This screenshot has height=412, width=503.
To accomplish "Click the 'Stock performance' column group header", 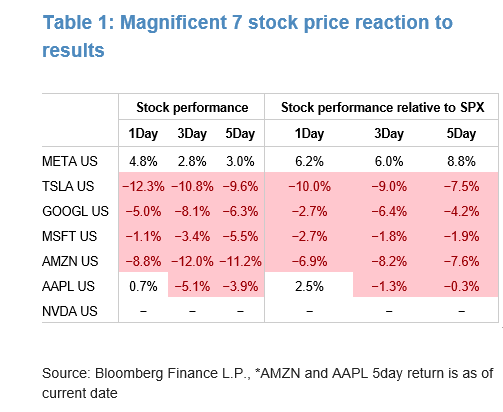I will (x=192, y=108).
